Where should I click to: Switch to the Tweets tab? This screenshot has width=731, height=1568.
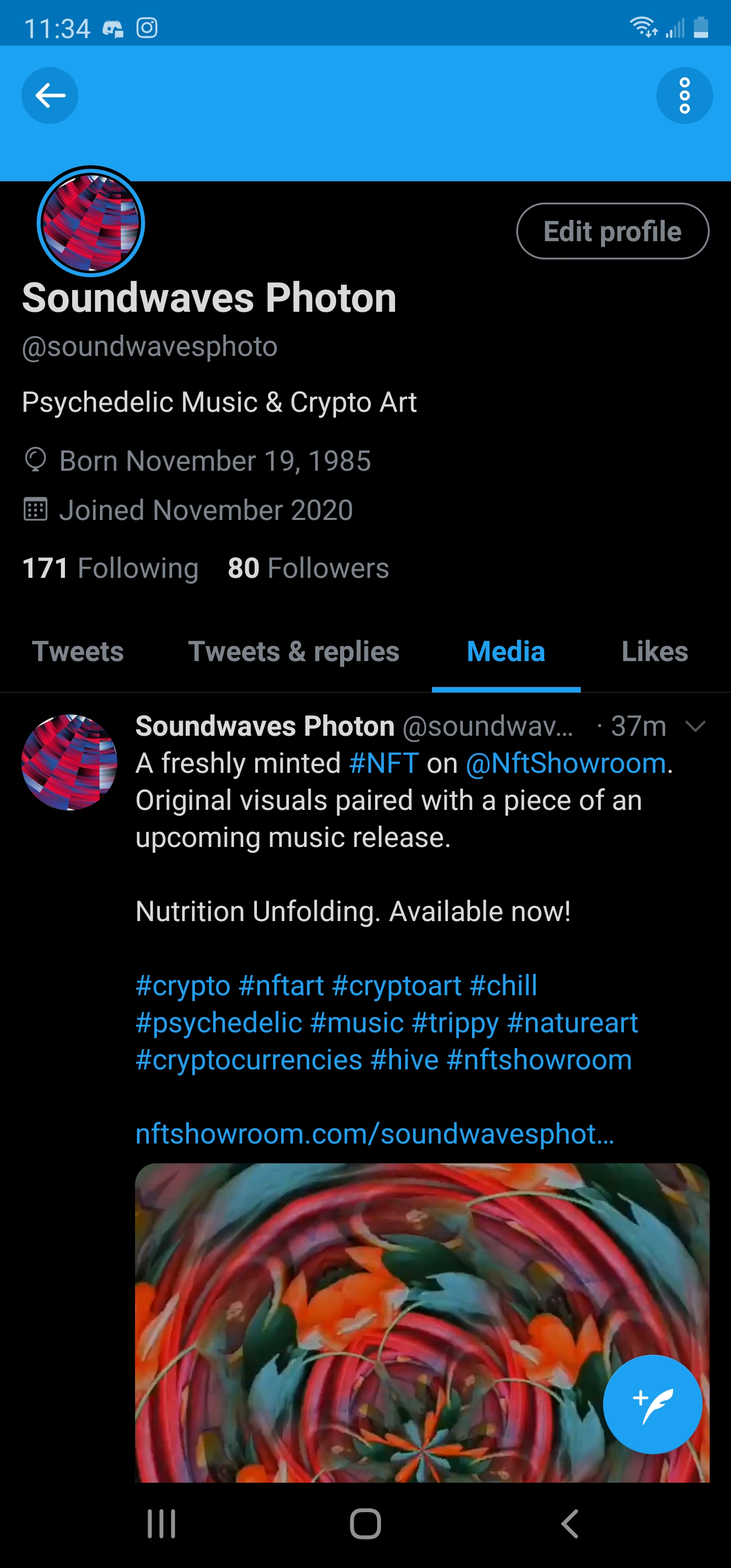click(78, 651)
